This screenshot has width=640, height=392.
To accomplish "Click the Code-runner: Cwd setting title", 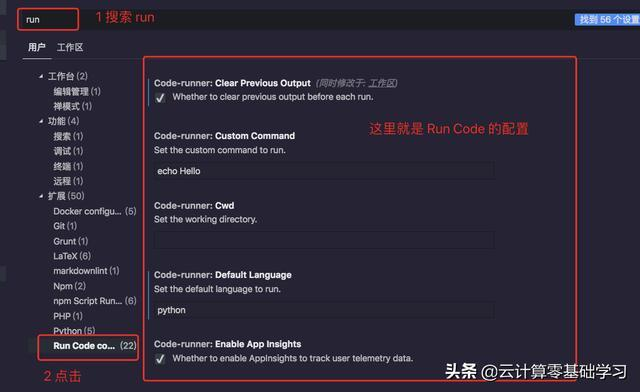I will tap(194, 206).
